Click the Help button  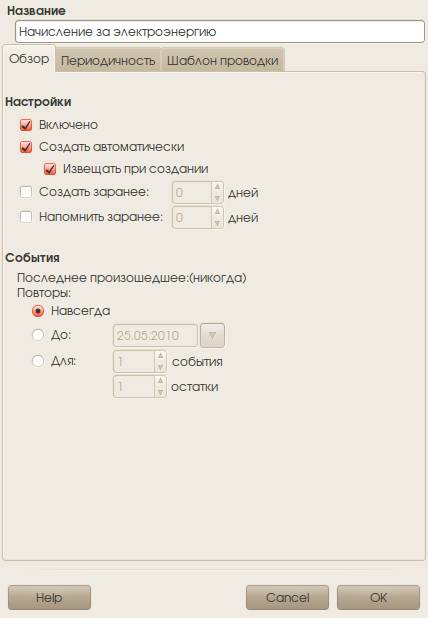[49, 598]
